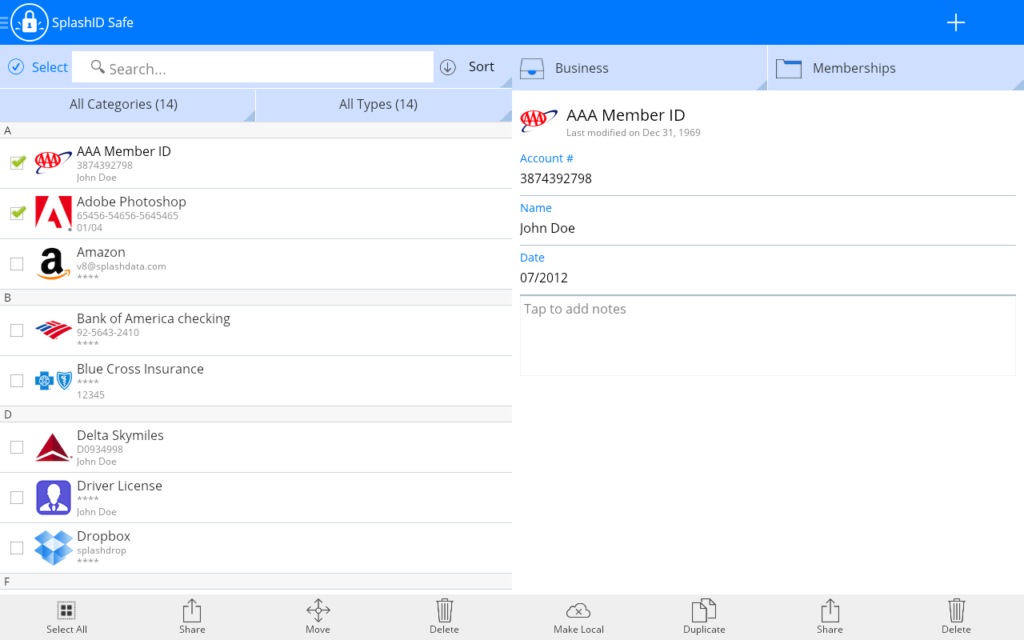Move selected records with Move icon
The width and height of the screenshot is (1024, 640).
pyautogui.click(x=318, y=616)
